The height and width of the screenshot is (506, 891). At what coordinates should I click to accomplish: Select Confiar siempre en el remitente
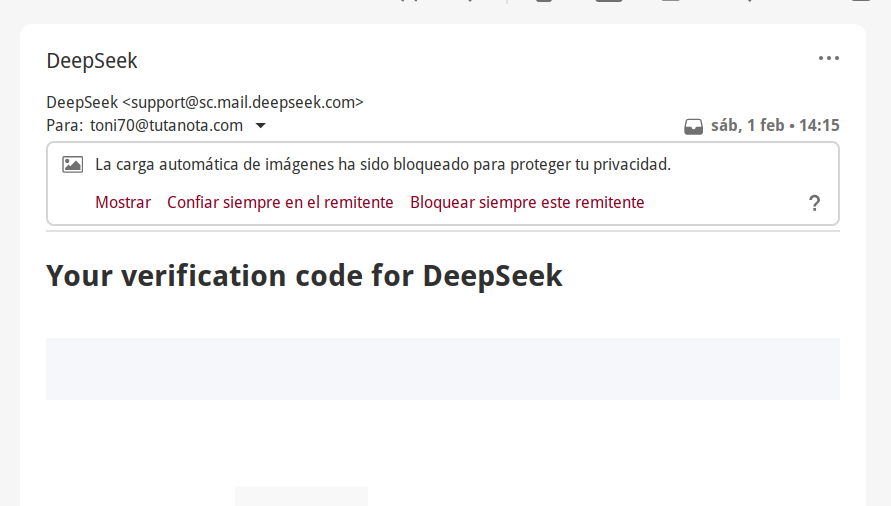(x=280, y=202)
